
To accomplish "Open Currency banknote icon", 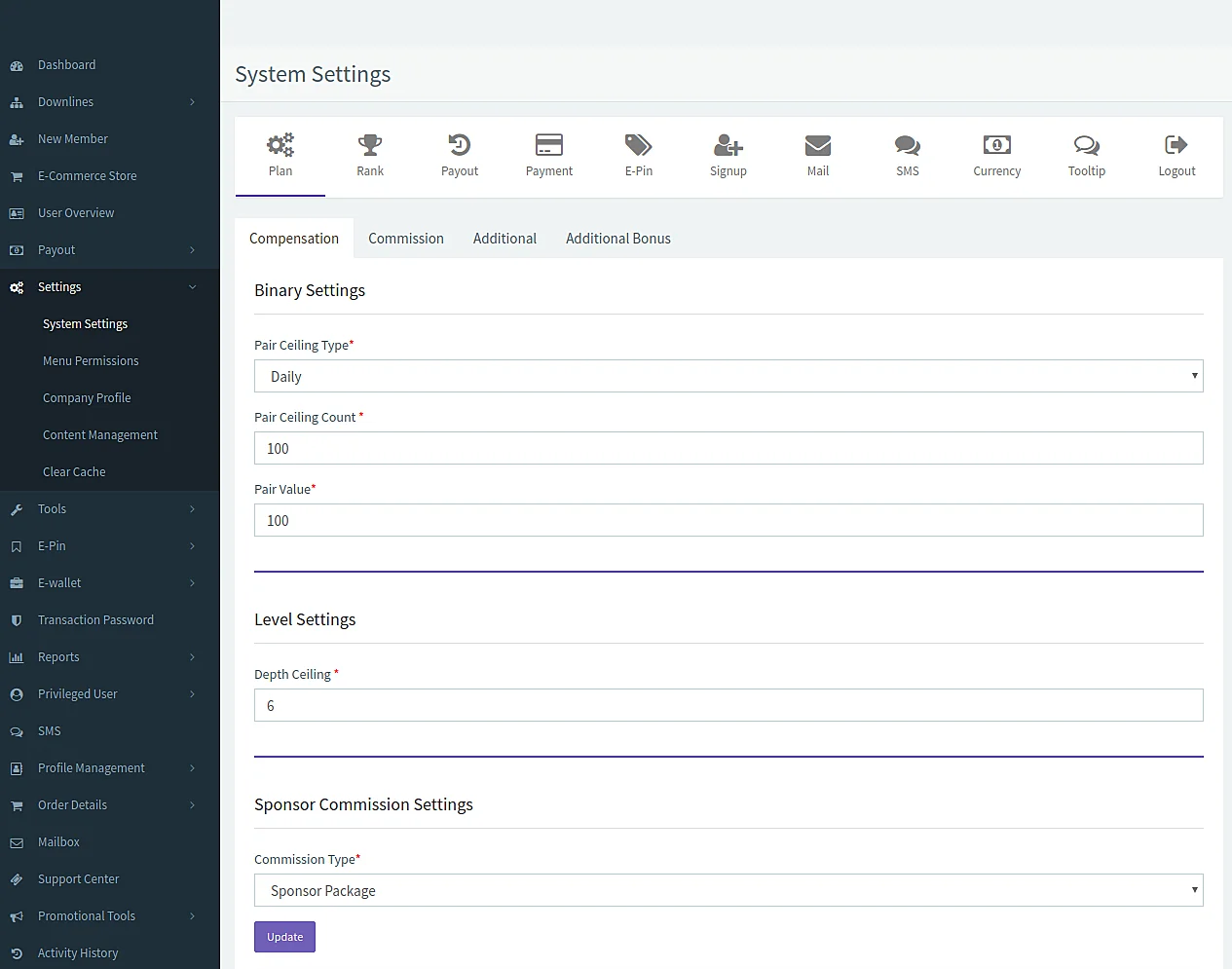I will 997,145.
